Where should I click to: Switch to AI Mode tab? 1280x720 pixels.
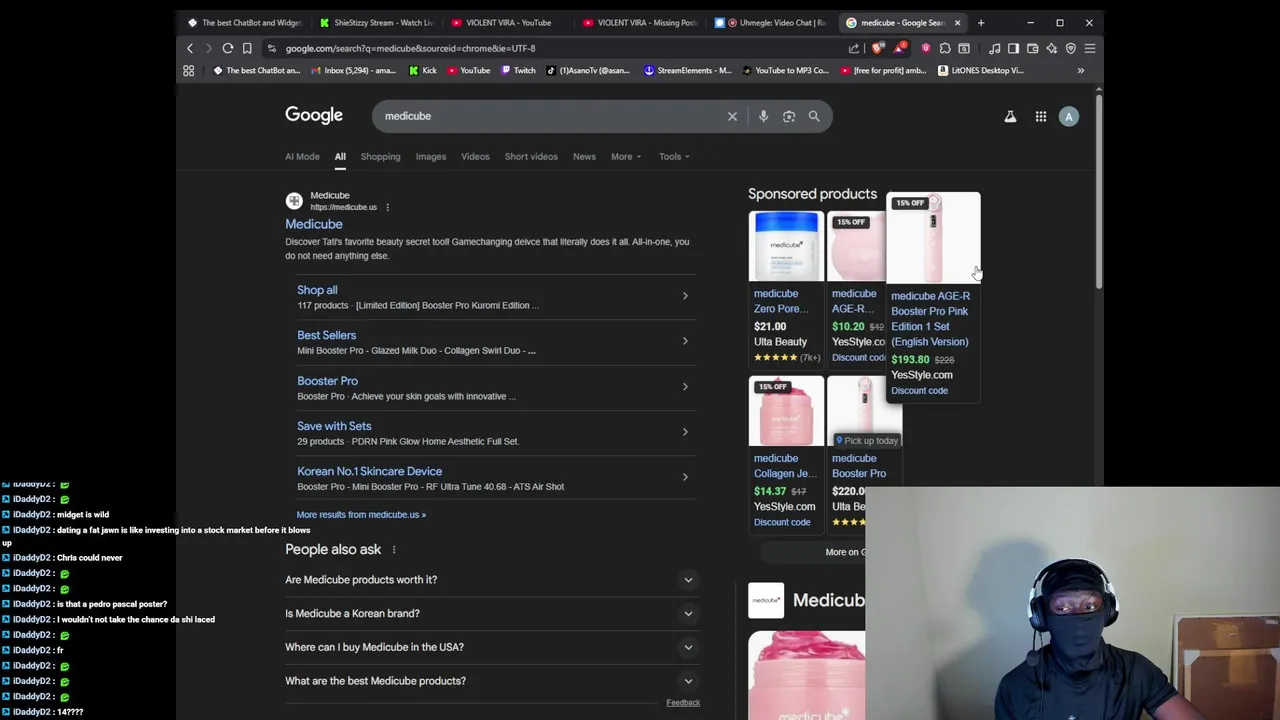[x=302, y=156]
